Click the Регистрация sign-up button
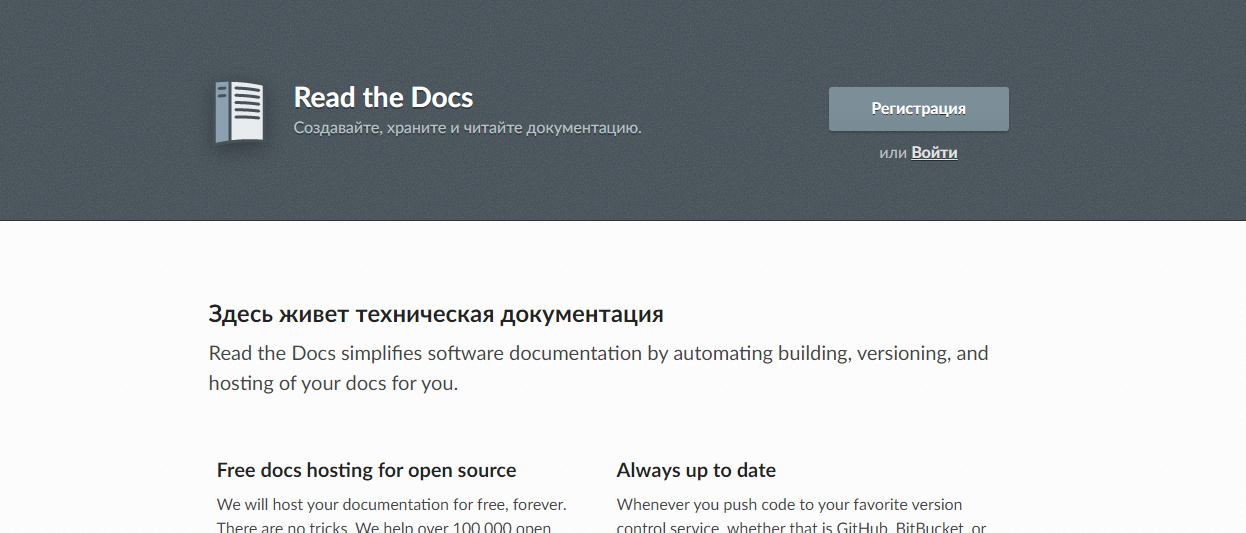 pos(918,109)
